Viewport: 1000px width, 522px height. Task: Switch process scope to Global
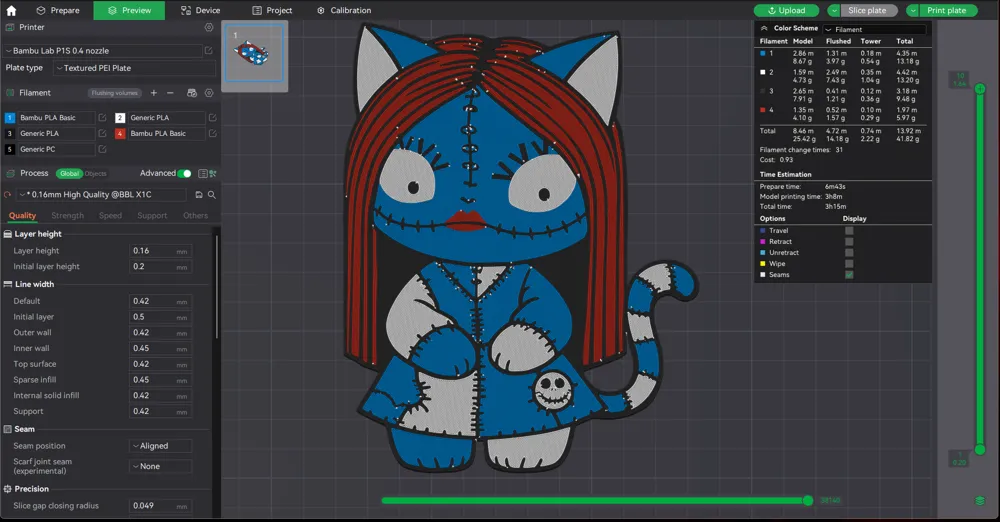(70, 174)
